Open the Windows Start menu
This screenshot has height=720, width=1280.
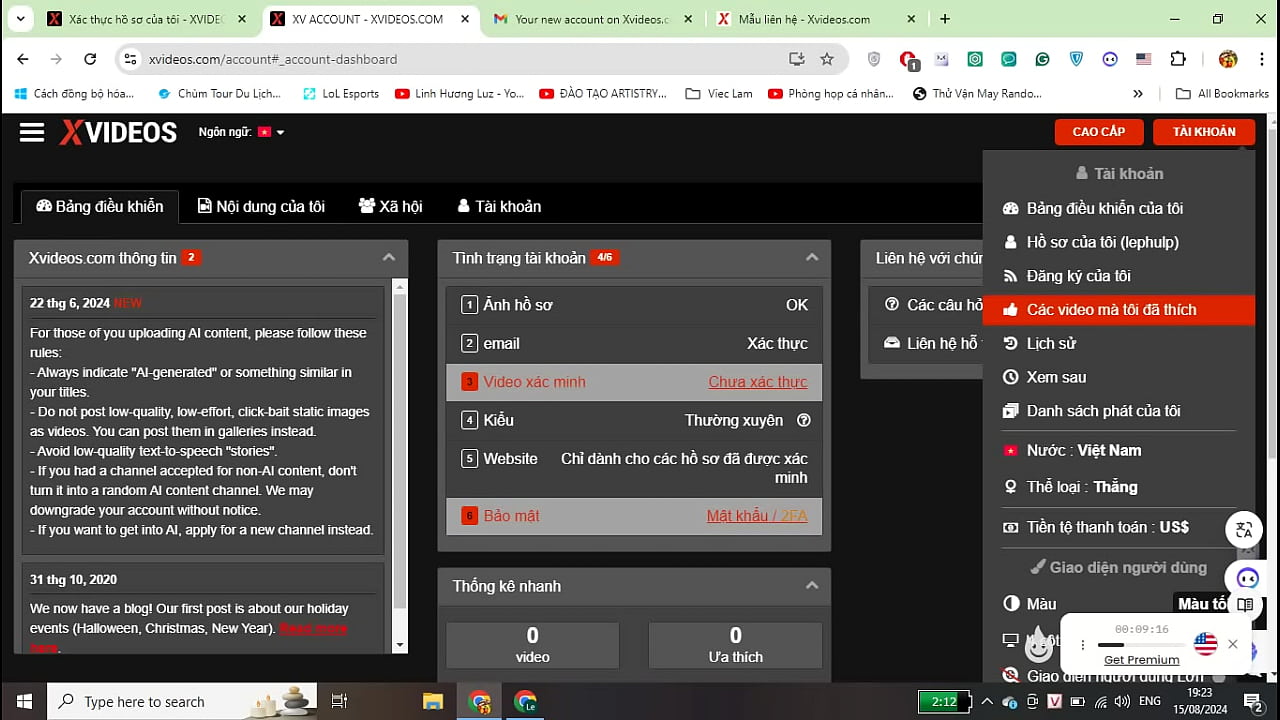coord(23,701)
